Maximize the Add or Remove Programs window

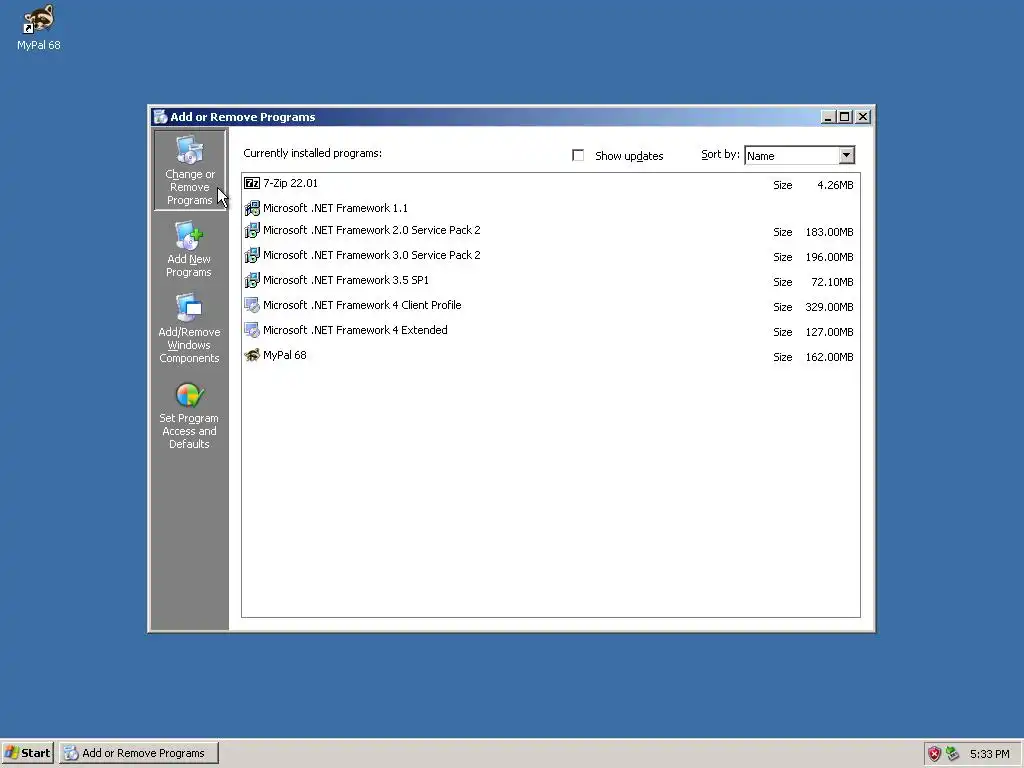click(844, 117)
